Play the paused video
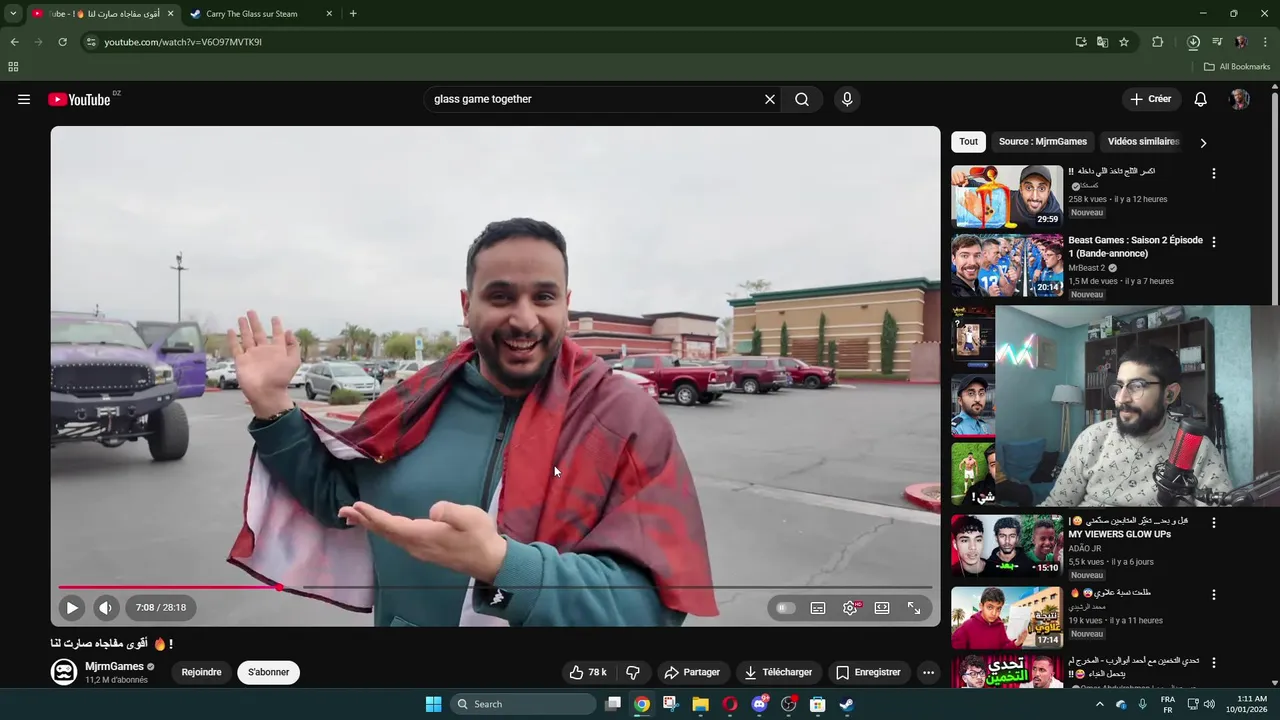 (72, 607)
